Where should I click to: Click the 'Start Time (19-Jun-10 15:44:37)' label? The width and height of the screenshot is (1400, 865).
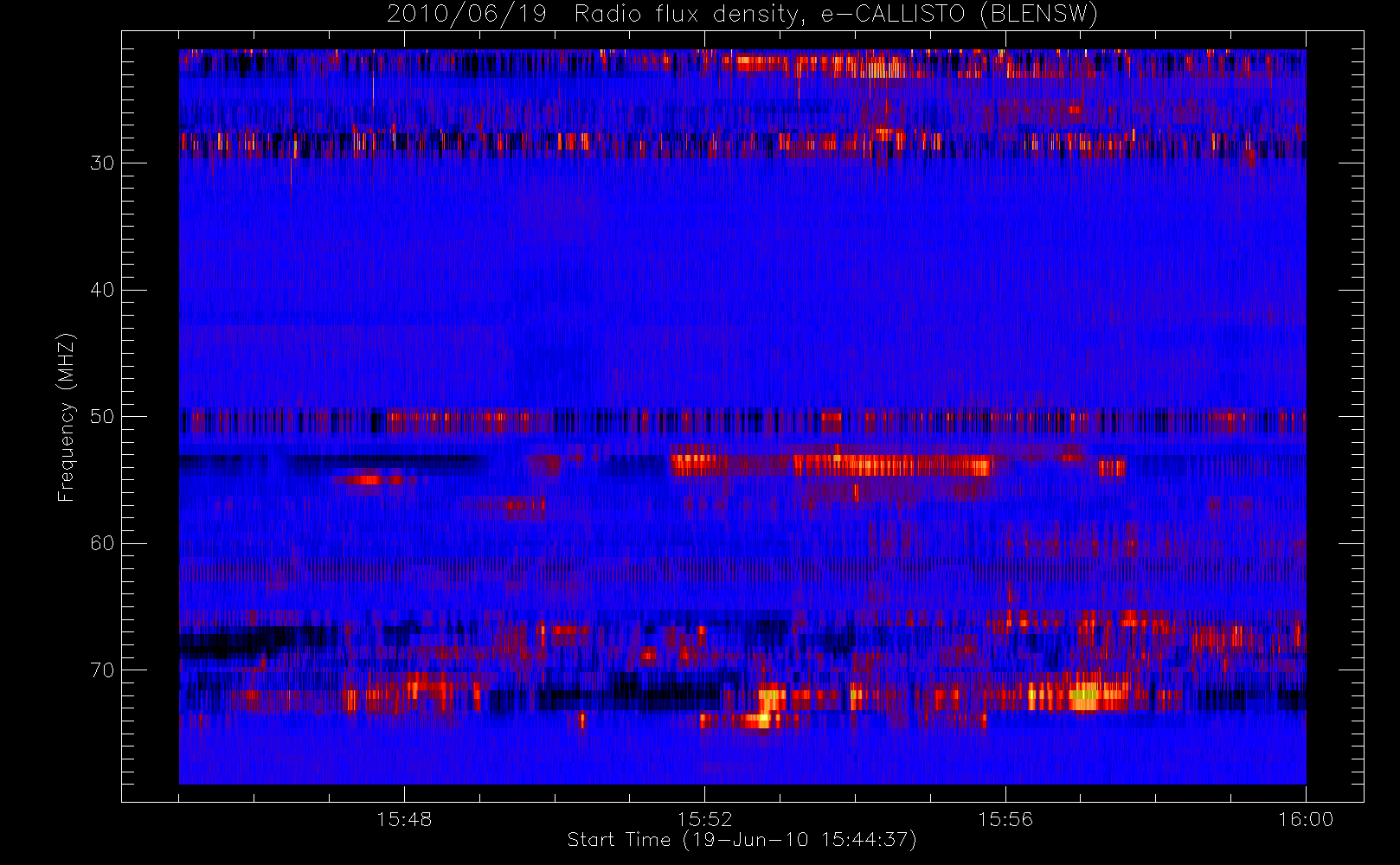(x=742, y=840)
